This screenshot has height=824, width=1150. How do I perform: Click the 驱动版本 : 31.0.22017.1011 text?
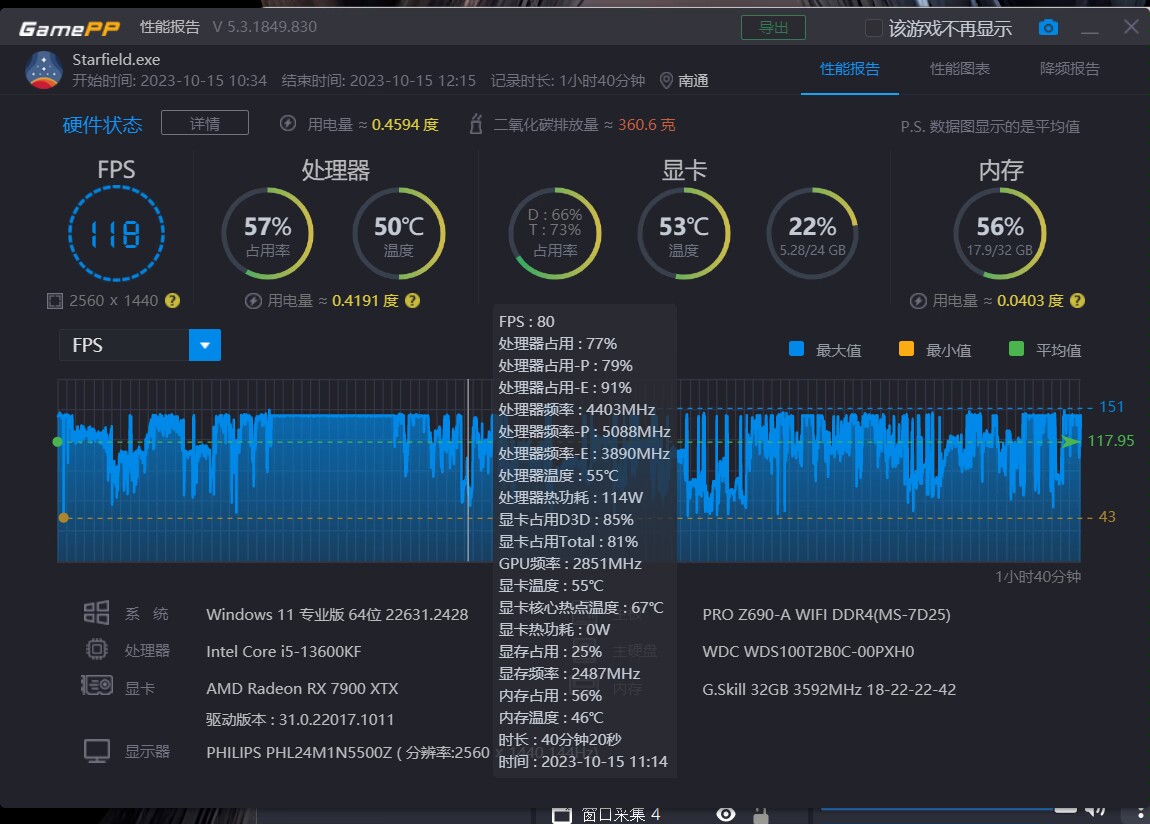pos(300,719)
